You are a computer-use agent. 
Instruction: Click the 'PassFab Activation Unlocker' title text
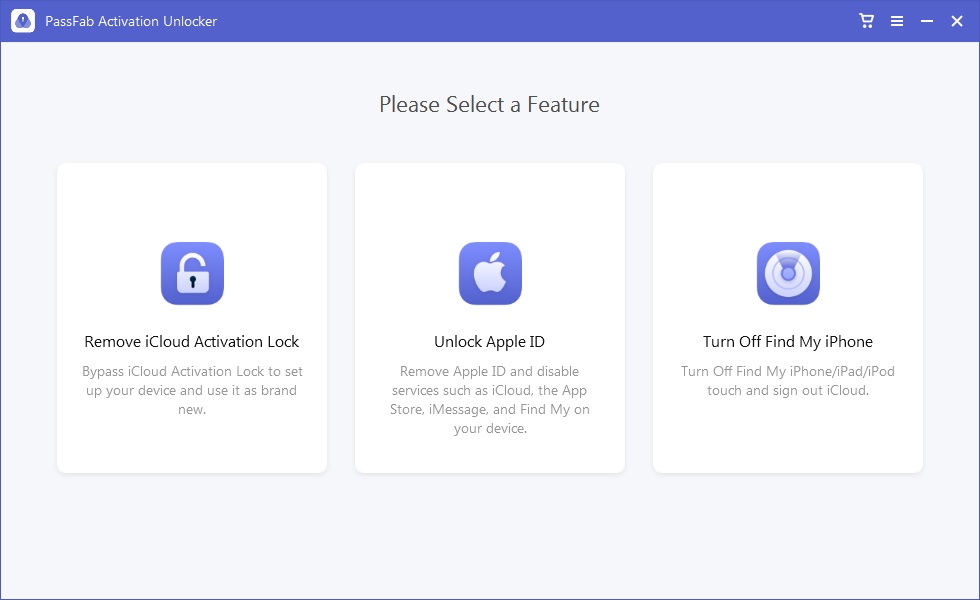click(131, 21)
